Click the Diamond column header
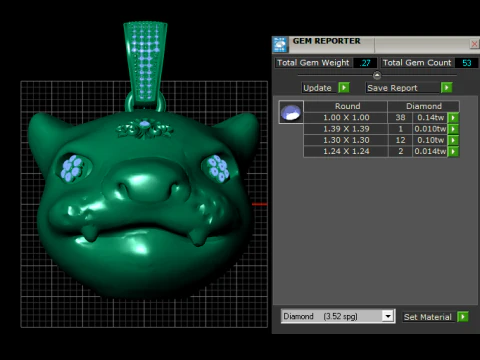Viewport: 480px width, 360px height. coord(424,106)
